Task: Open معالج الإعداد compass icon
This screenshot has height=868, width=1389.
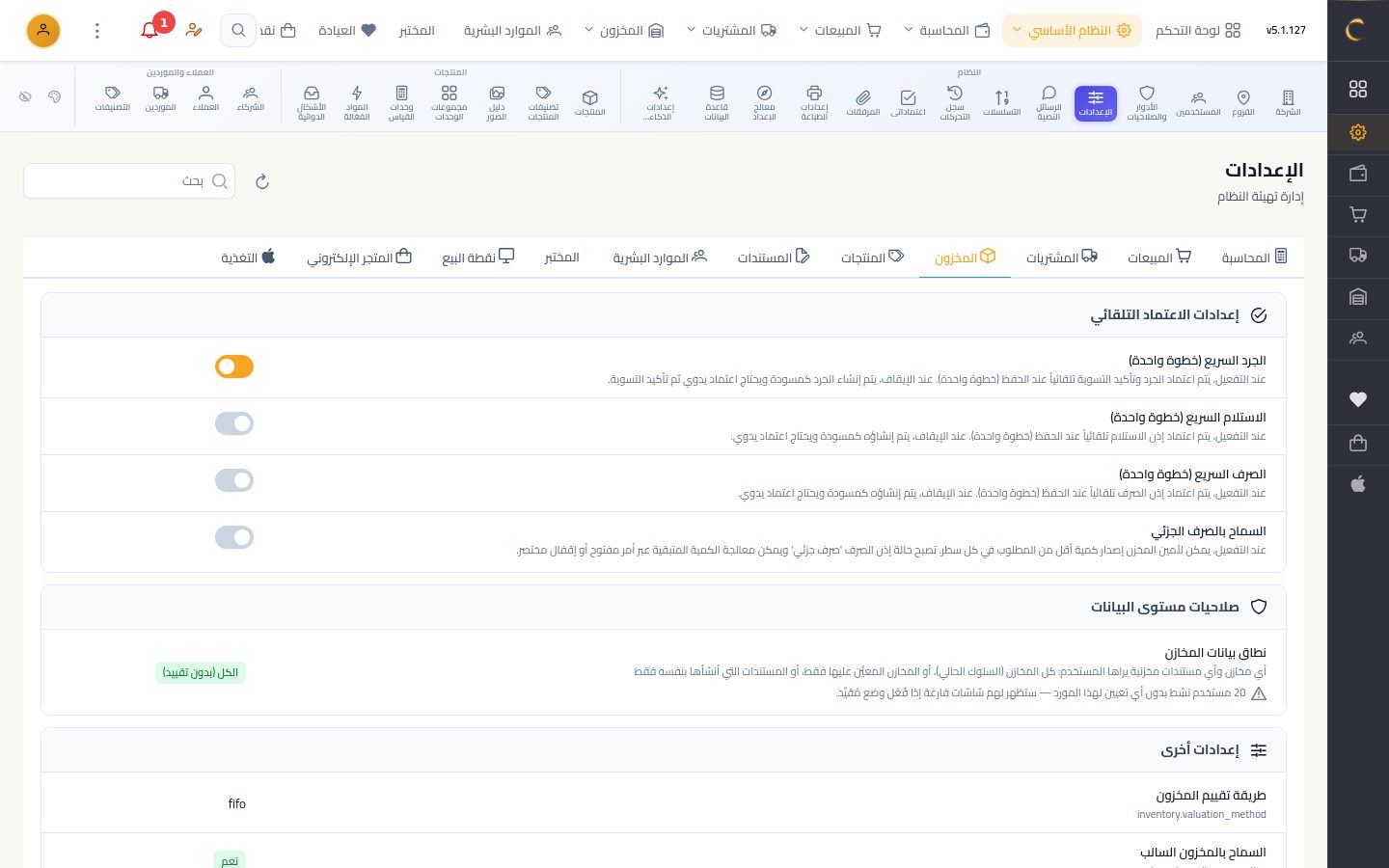Action: (x=764, y=102)
